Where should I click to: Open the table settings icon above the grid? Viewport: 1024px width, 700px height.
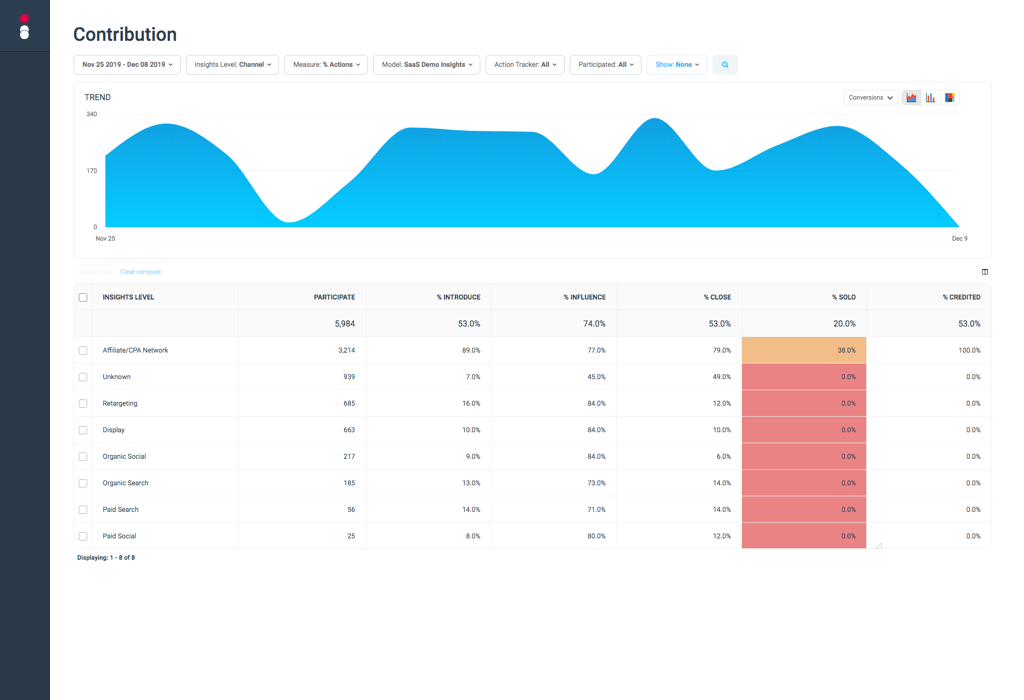(984, 271)
